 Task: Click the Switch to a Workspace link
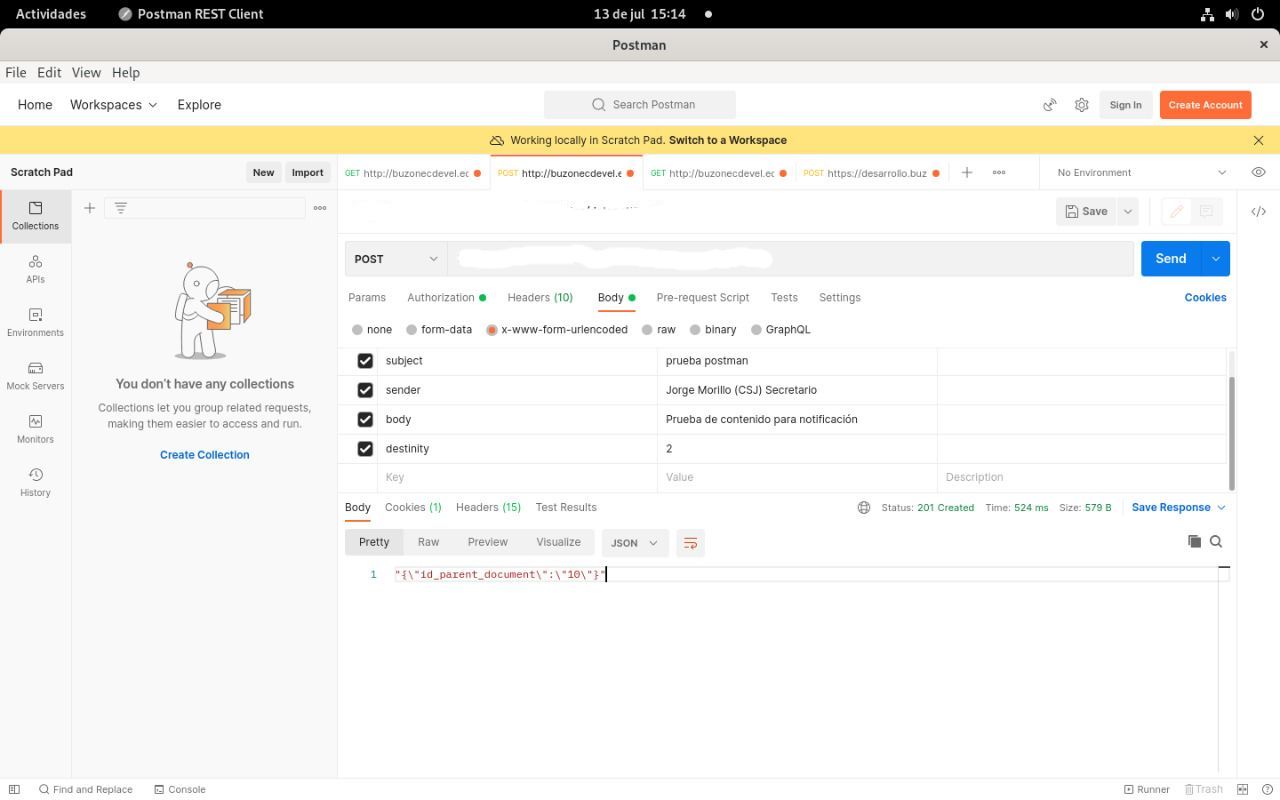point(728,140)
